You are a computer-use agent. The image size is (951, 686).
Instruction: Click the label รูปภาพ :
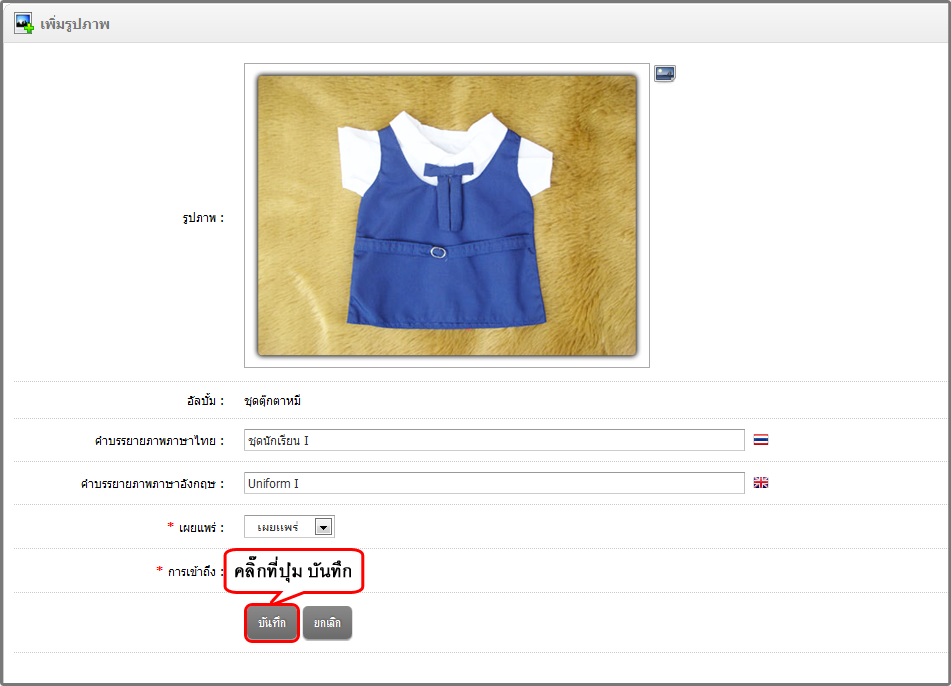(203, 218)
